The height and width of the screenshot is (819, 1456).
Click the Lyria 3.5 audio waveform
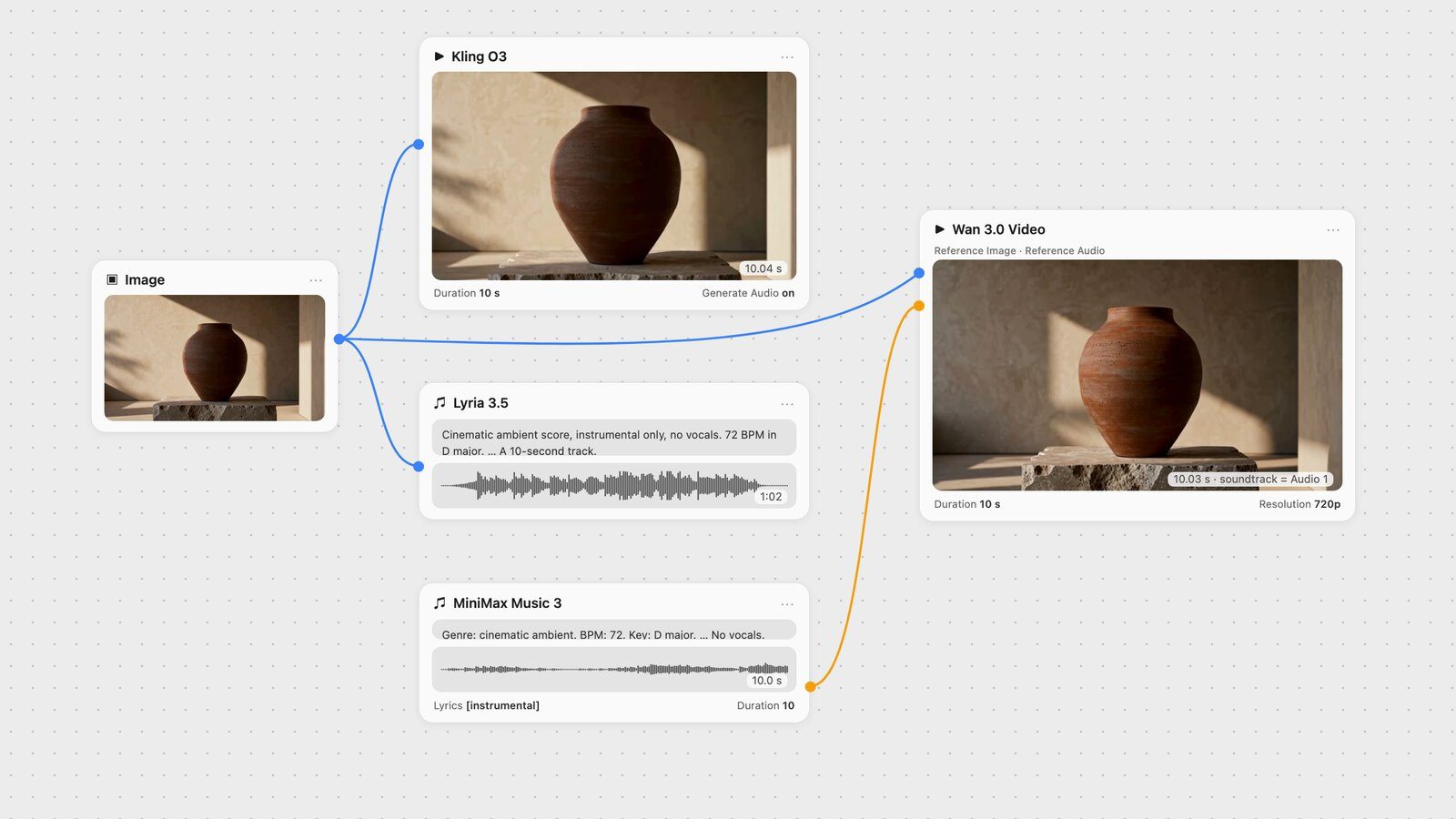pyautogui.click(x=614, y=485)
